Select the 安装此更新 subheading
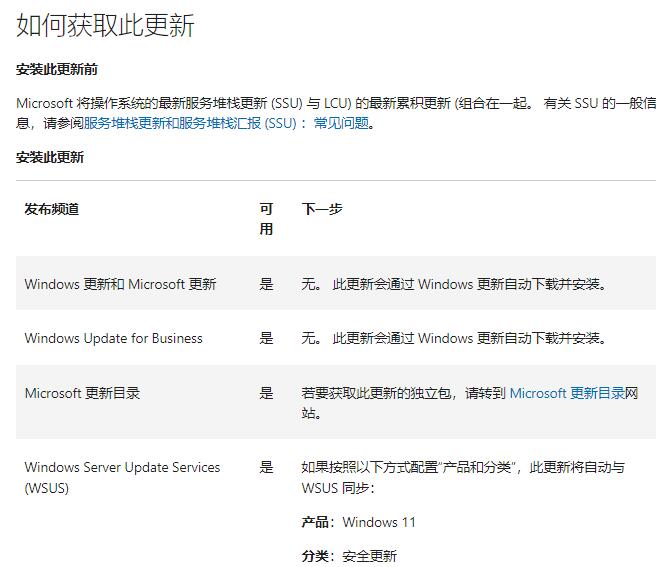Screen dimensions: 656x567 pos(50,157)
